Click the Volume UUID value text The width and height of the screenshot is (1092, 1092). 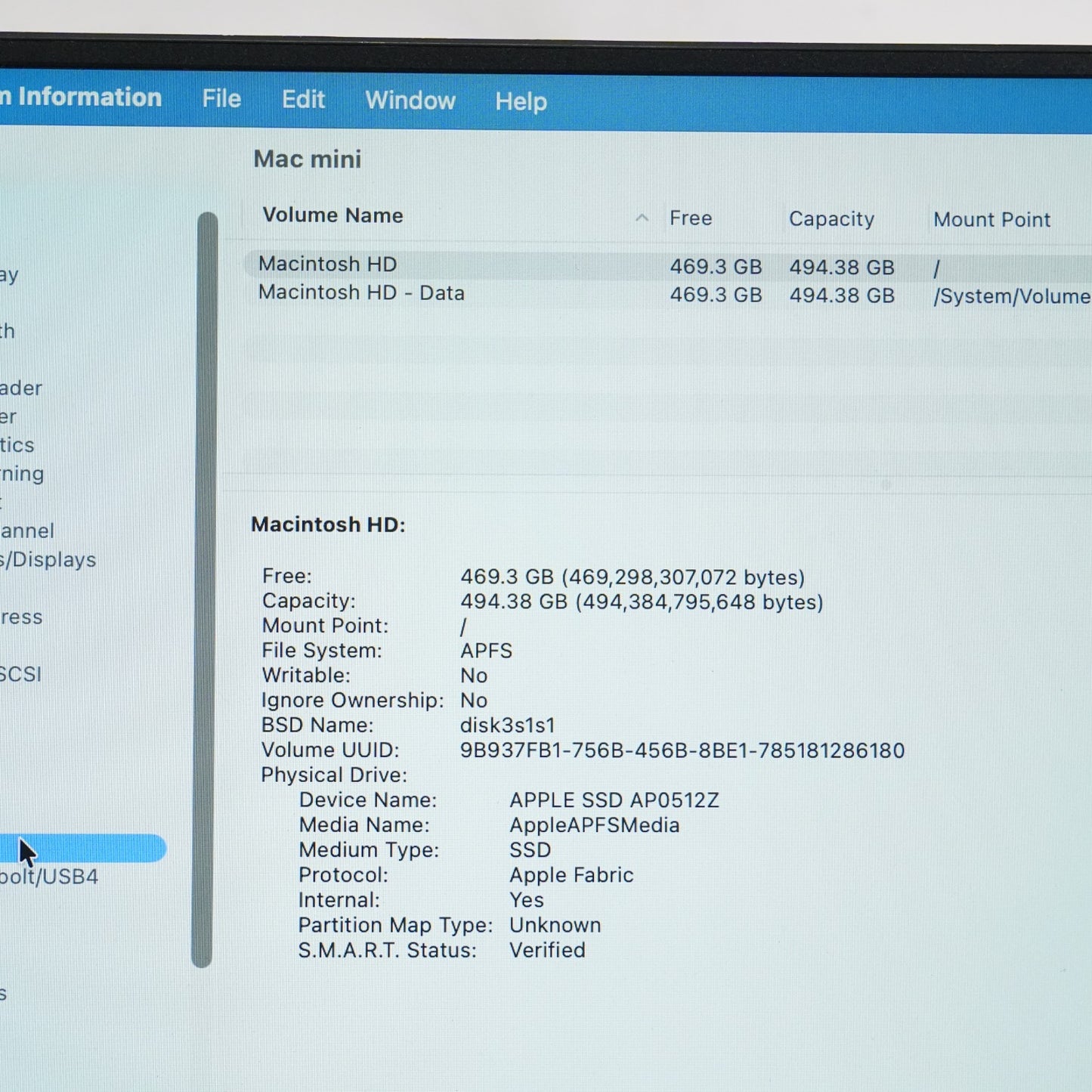[x=682, y=750]
